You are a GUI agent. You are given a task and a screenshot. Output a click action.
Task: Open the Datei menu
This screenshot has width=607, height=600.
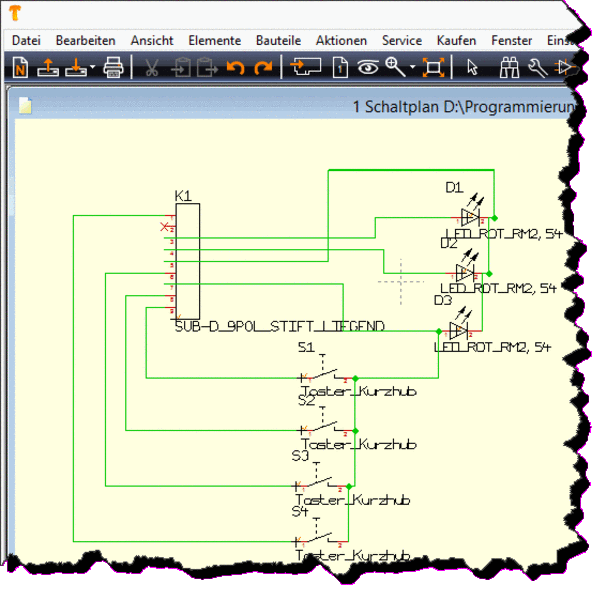[26, 41]
